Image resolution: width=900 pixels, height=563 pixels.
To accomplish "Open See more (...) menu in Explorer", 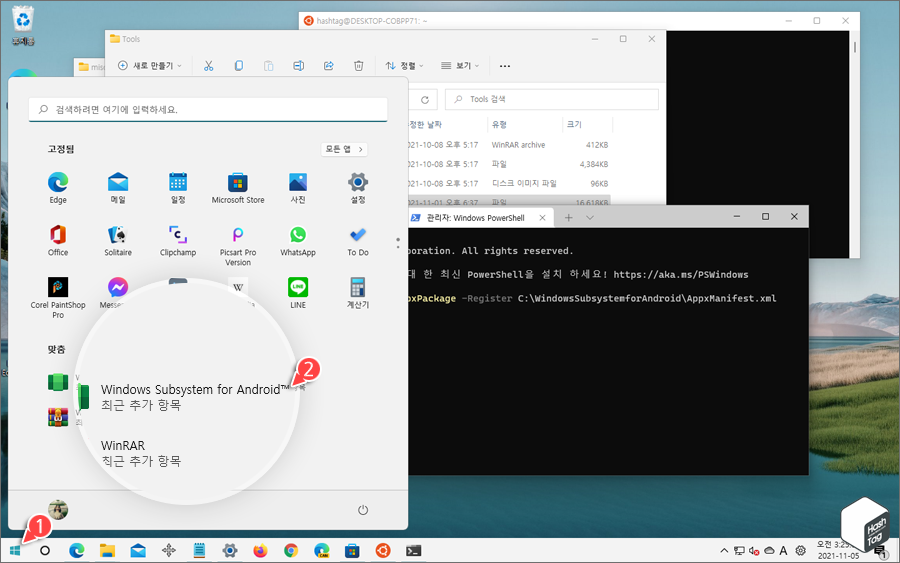I will (x=505, y=66).
